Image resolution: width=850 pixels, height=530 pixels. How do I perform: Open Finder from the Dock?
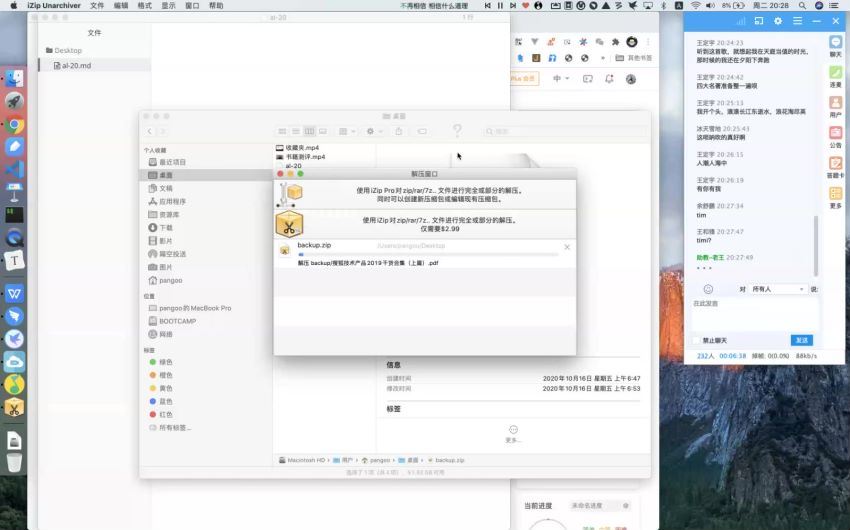[x=14, y=79]
